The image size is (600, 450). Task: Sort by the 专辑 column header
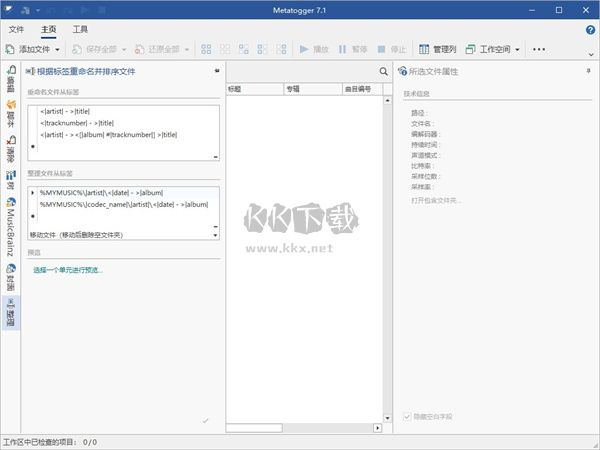coord(313,89)
